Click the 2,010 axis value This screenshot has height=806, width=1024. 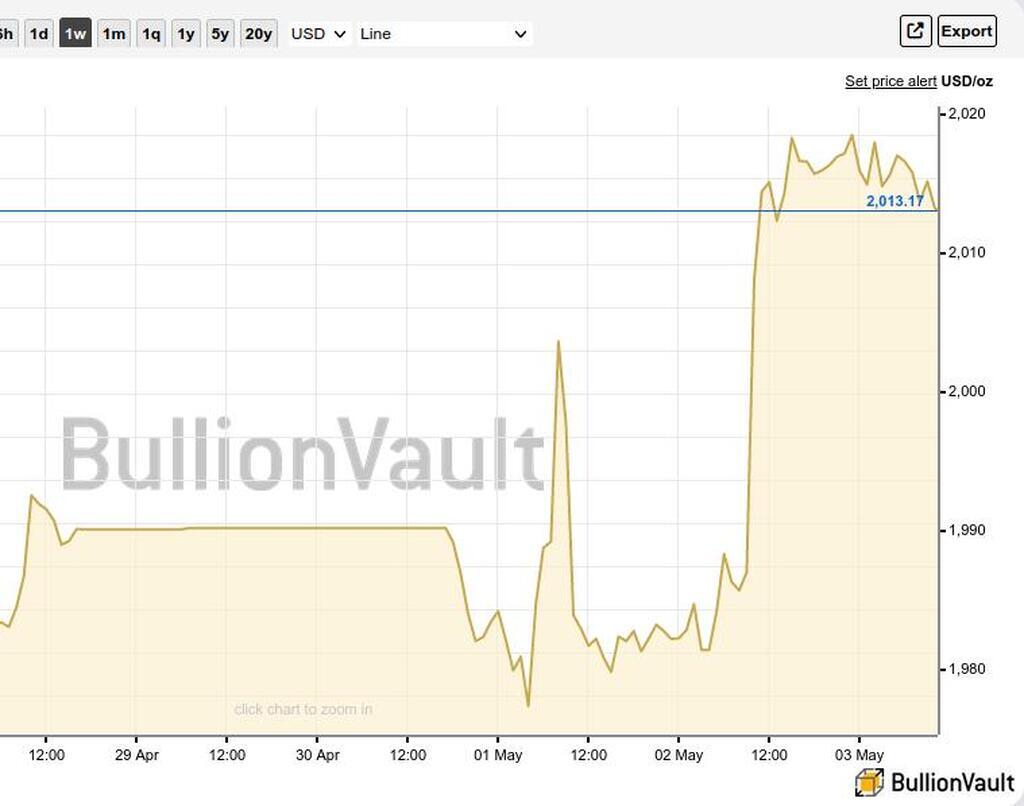point(967,252)
